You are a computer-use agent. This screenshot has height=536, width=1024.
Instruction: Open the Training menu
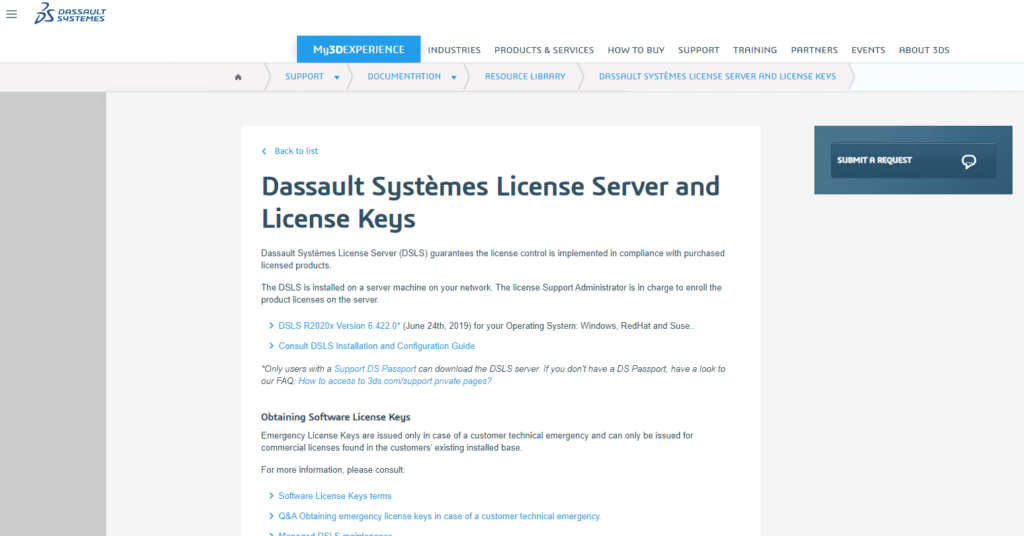point(755,50)
